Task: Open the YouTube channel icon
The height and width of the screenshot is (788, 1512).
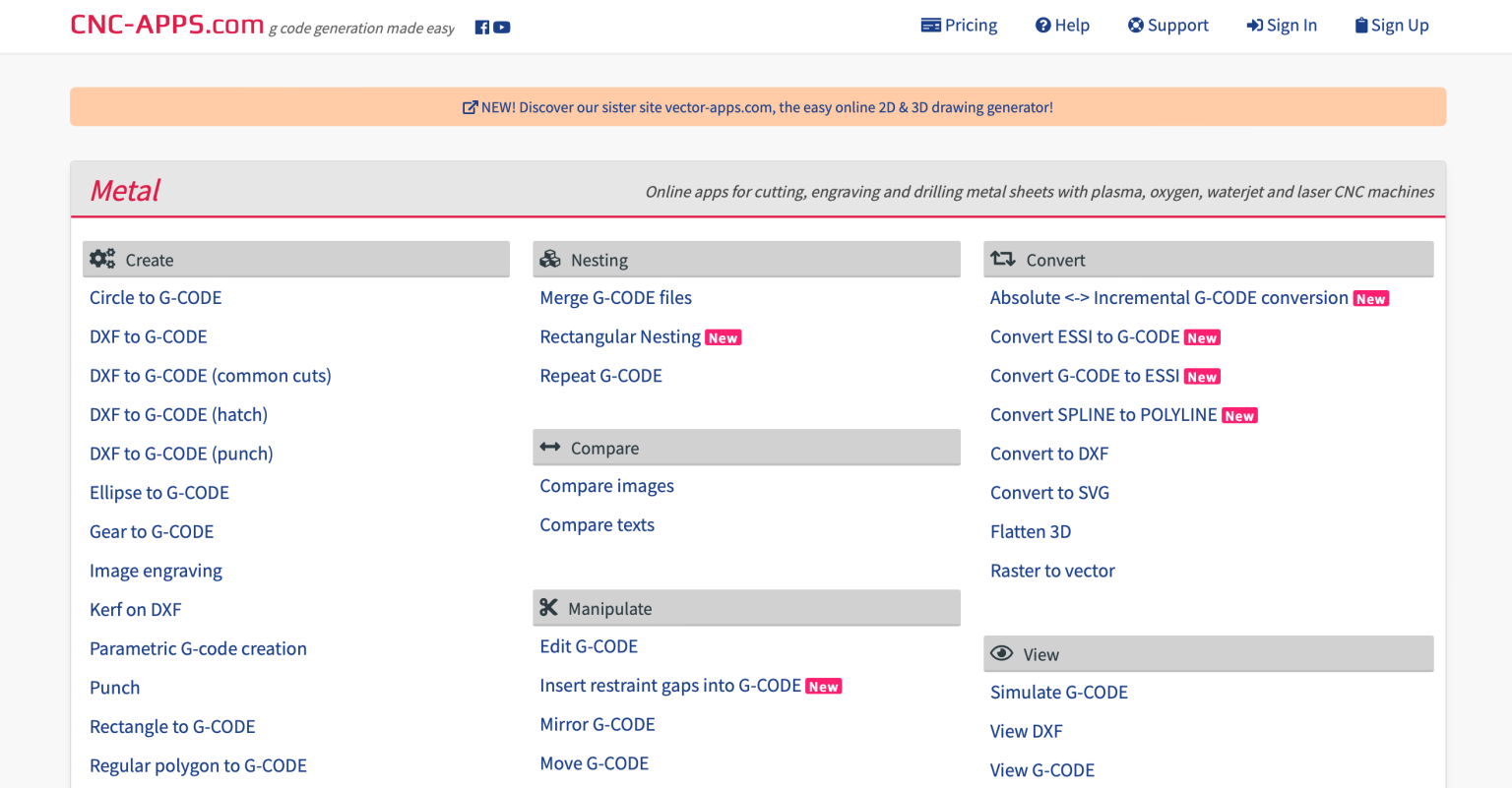Action: 502,28
